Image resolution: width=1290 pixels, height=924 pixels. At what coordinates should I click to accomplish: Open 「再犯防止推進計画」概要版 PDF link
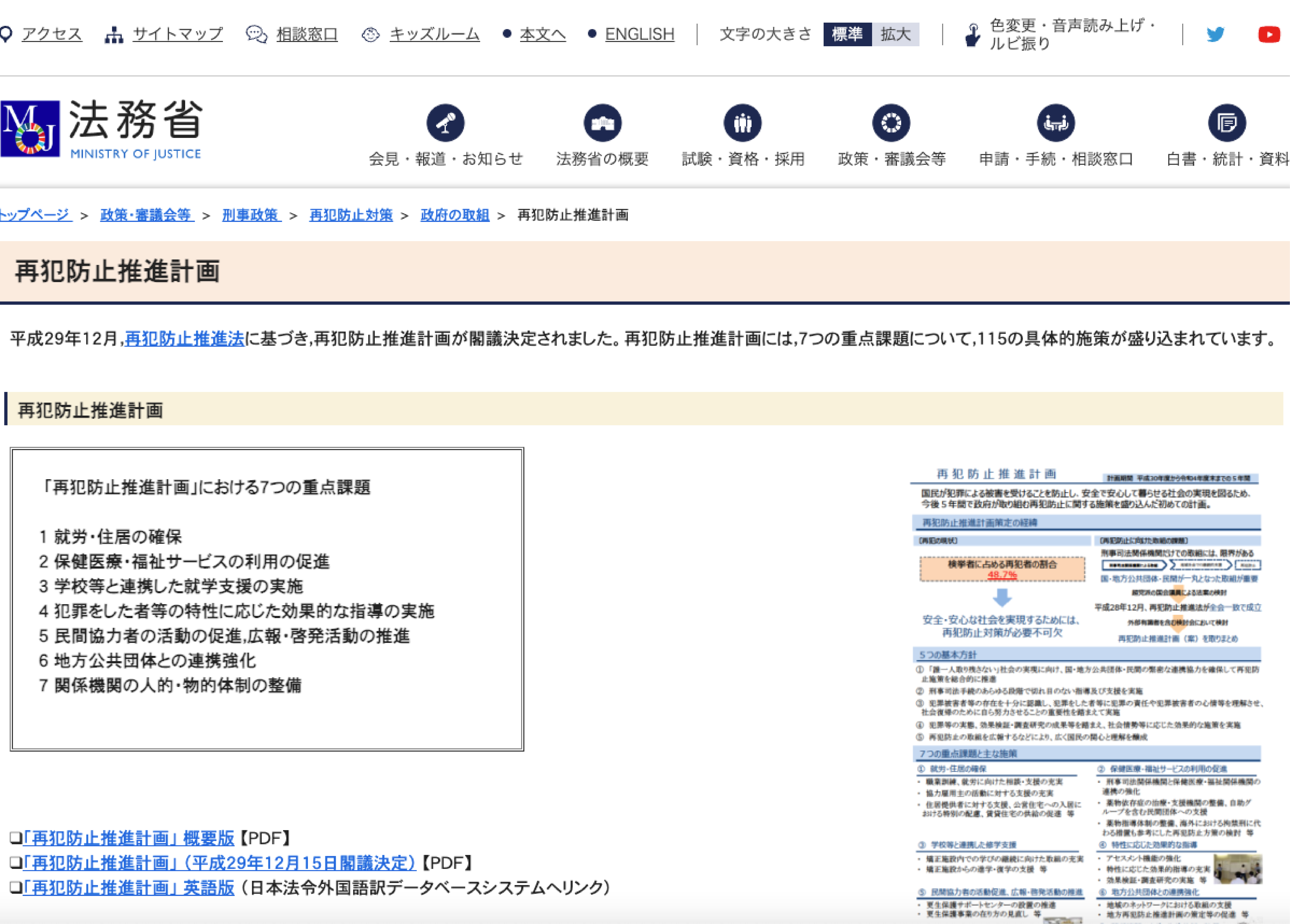tap(129, 838)
